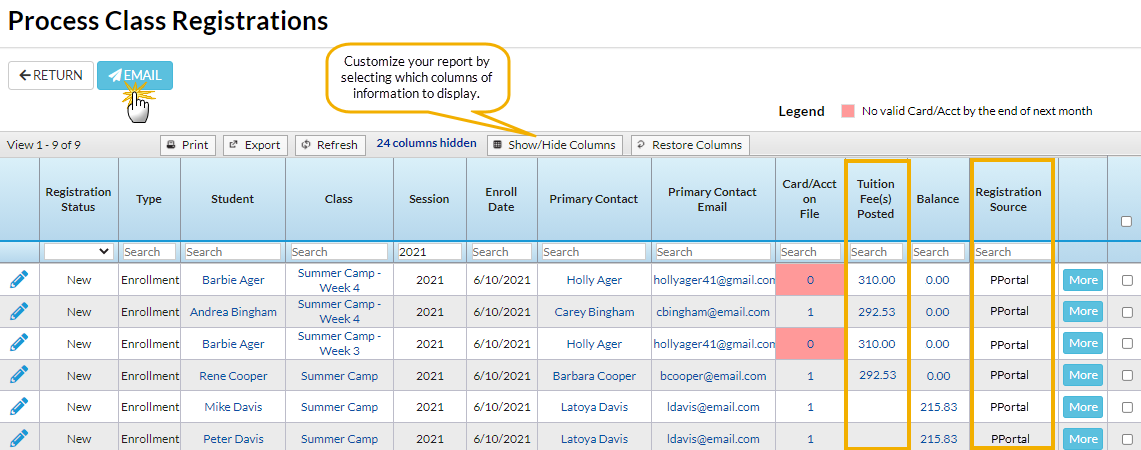Open More for Barbie Ager Week 4
1141x450 pixels.
tap(1083, 280)
